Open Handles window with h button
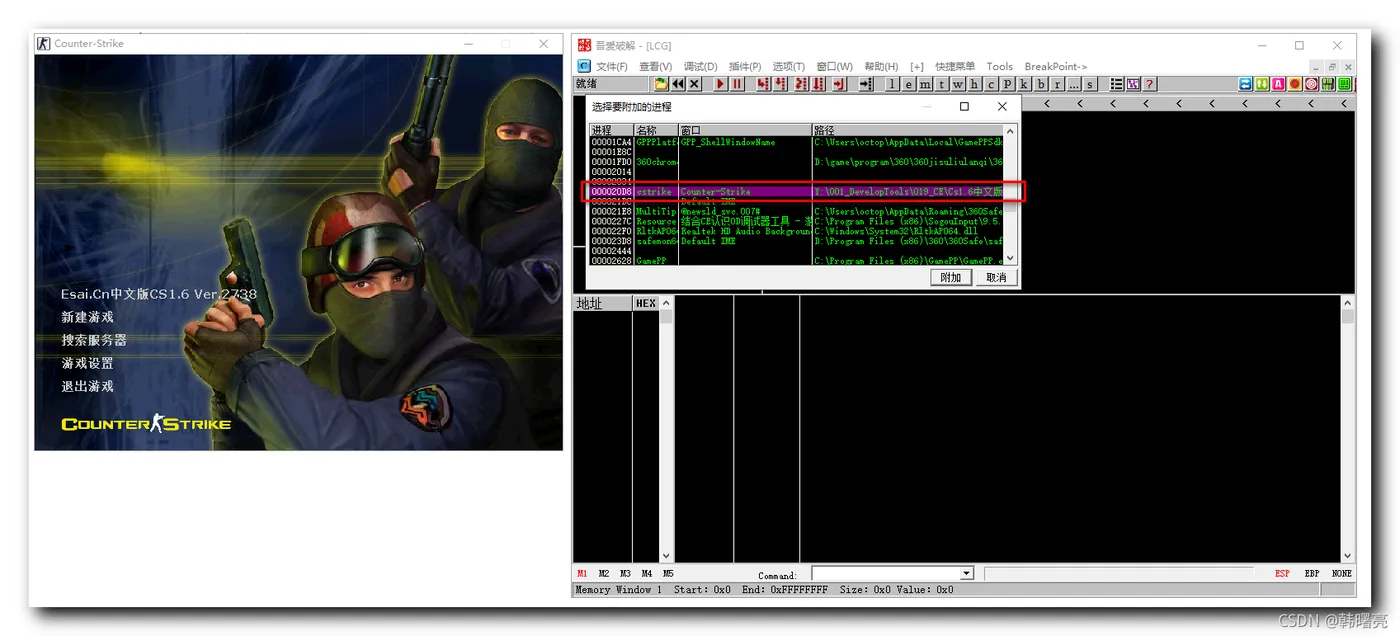 (974, 84)
